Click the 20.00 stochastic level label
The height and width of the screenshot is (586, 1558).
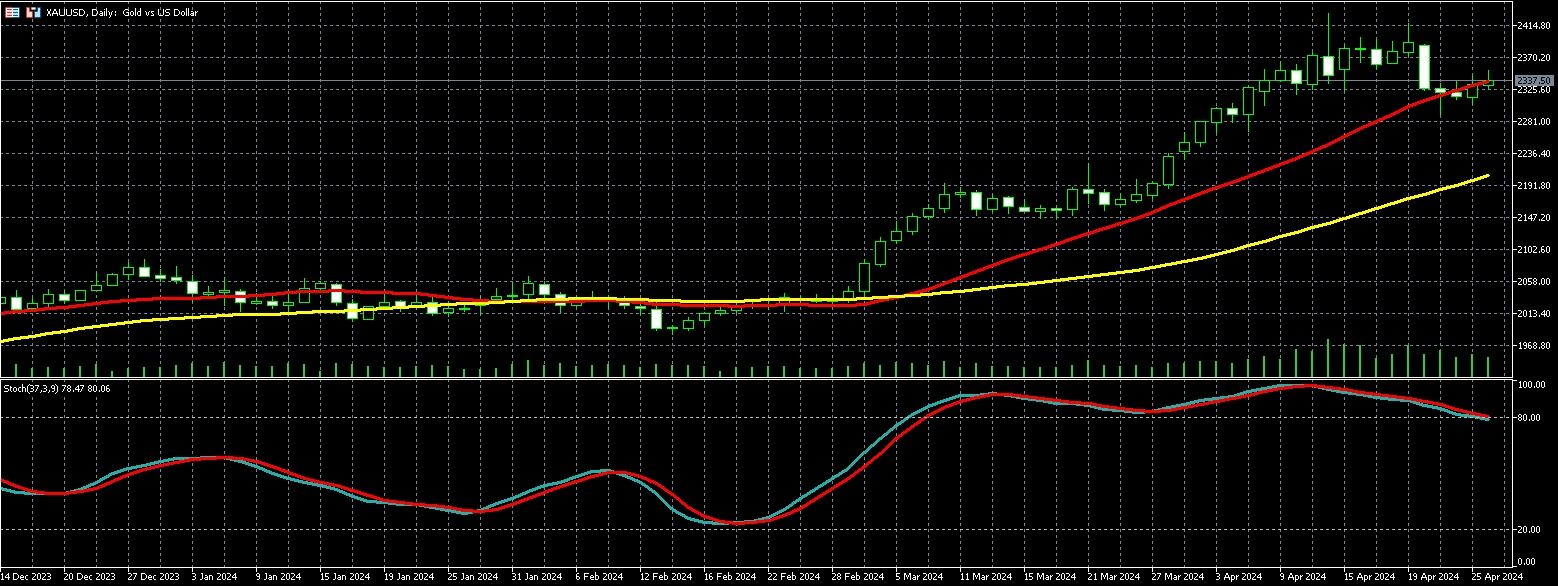pos(1530,530)
